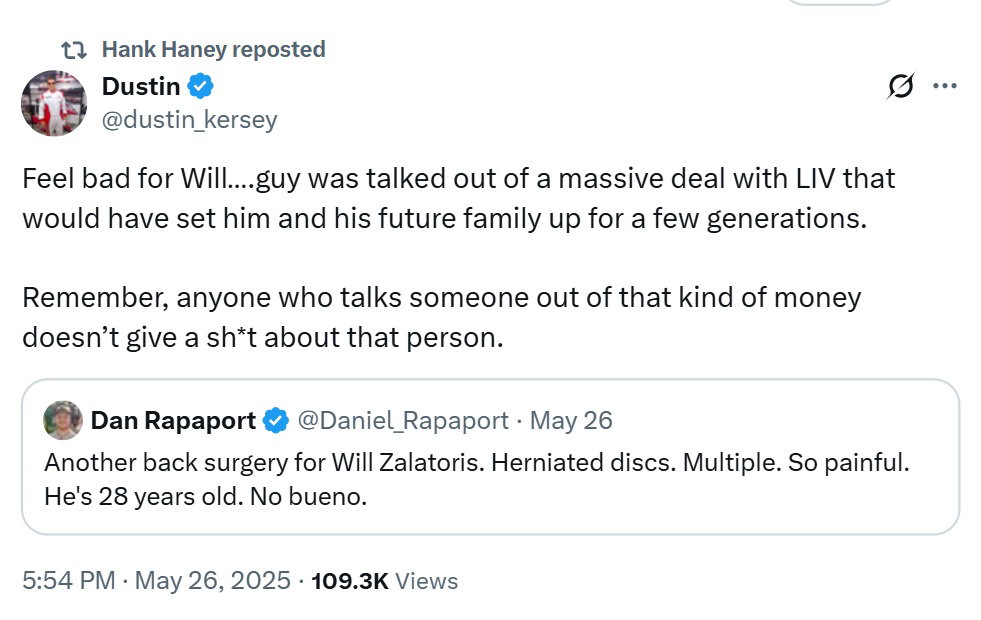Click the 109.3K Views link
This screenshot has height=620, width=981.
coord(384,581)
